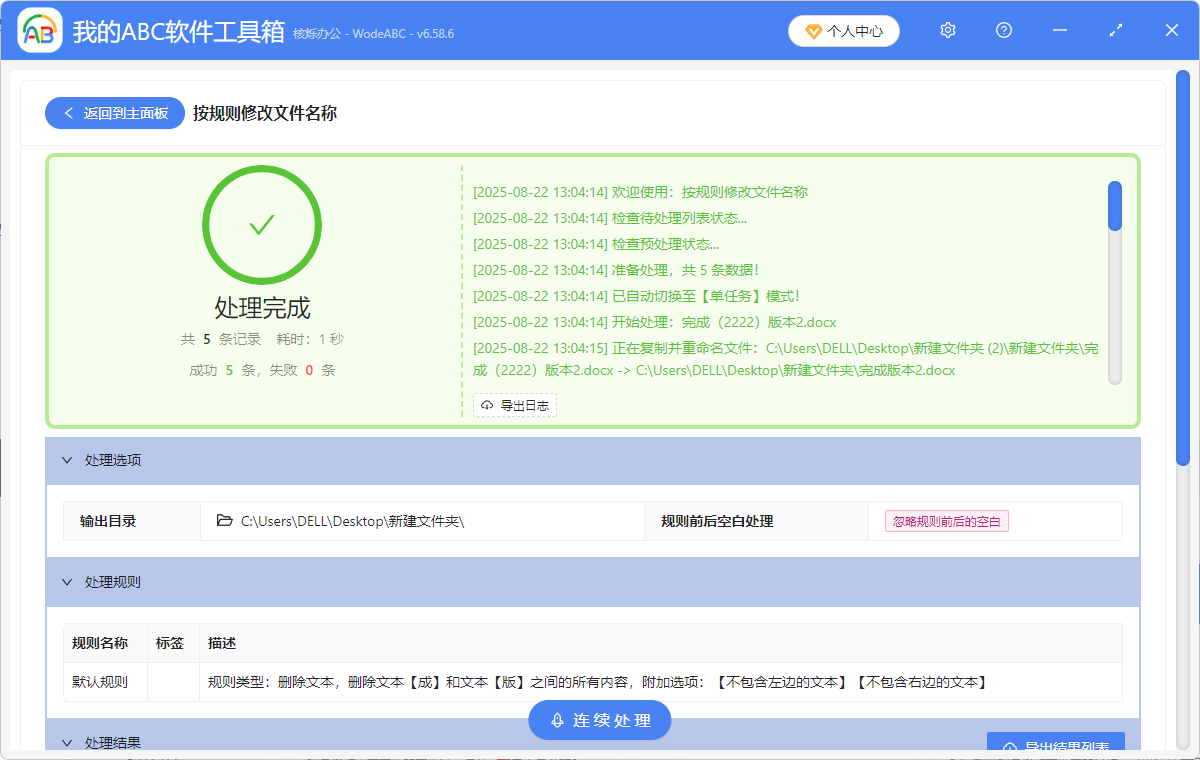Open the 个人中心 menu

tap(843, 30)
